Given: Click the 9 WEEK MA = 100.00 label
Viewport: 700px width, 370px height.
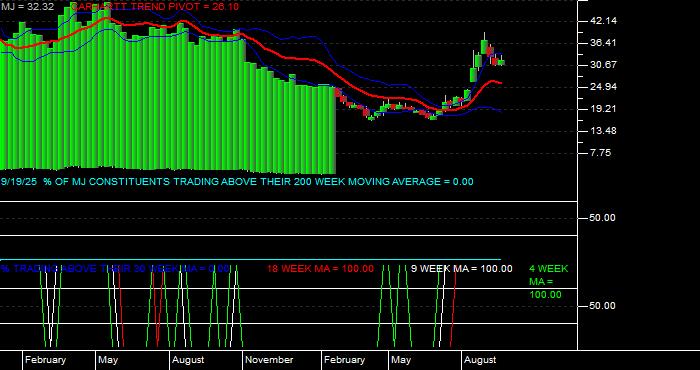Looking at the screenshot, I should tap(462, 269).
